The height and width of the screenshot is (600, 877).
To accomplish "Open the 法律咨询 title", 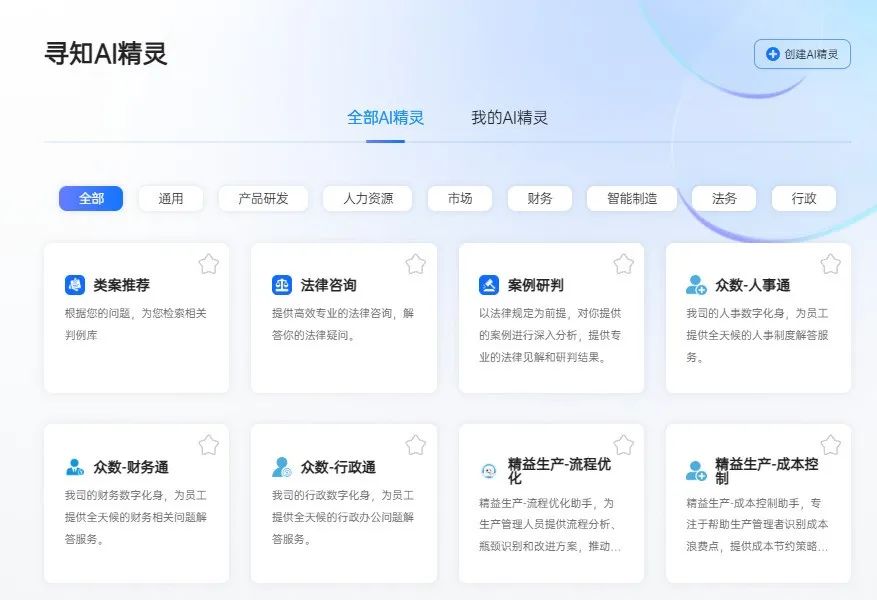I will [x=328, y=285].
